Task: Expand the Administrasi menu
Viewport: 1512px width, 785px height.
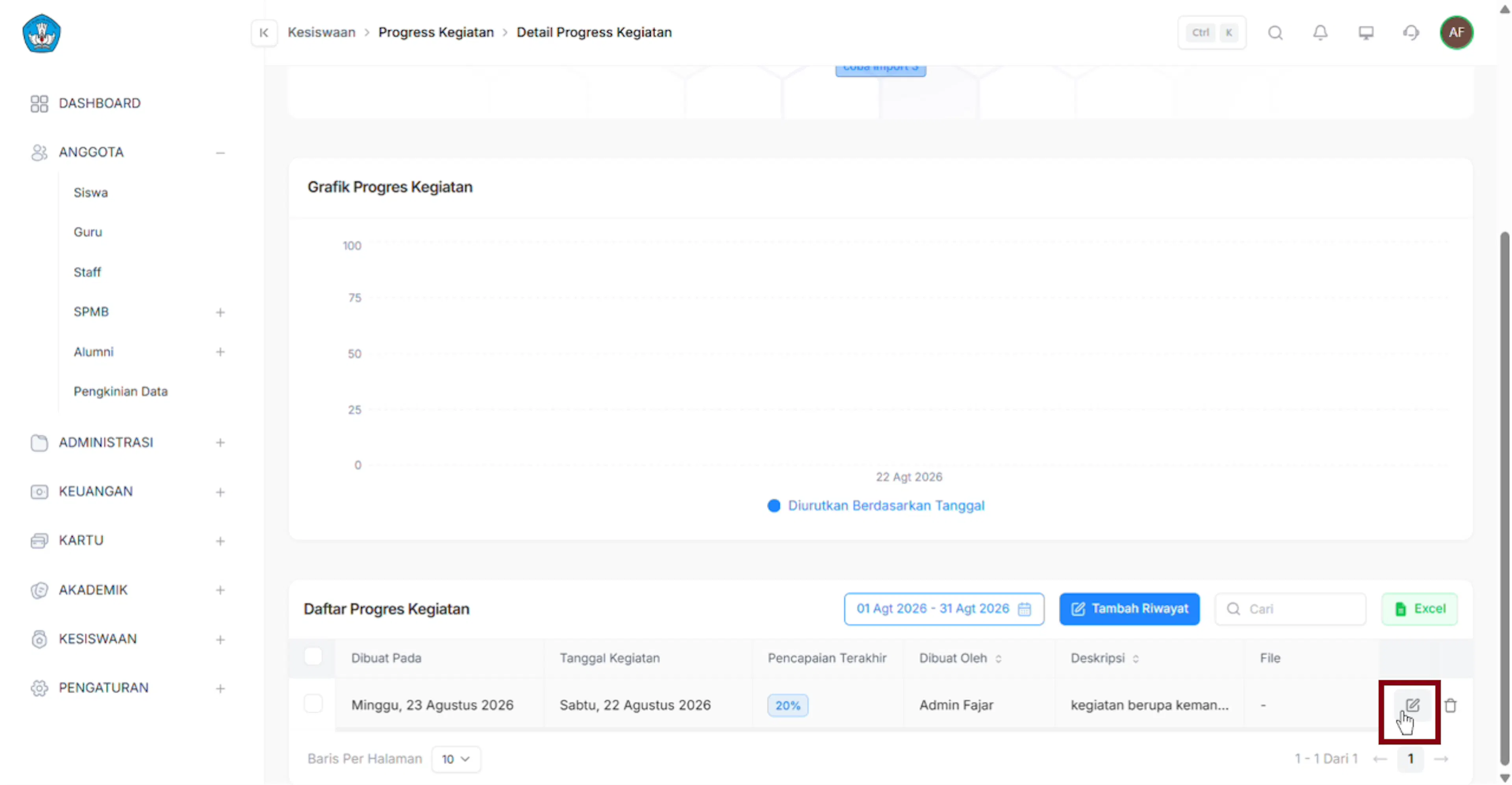Action: [220, 443]
